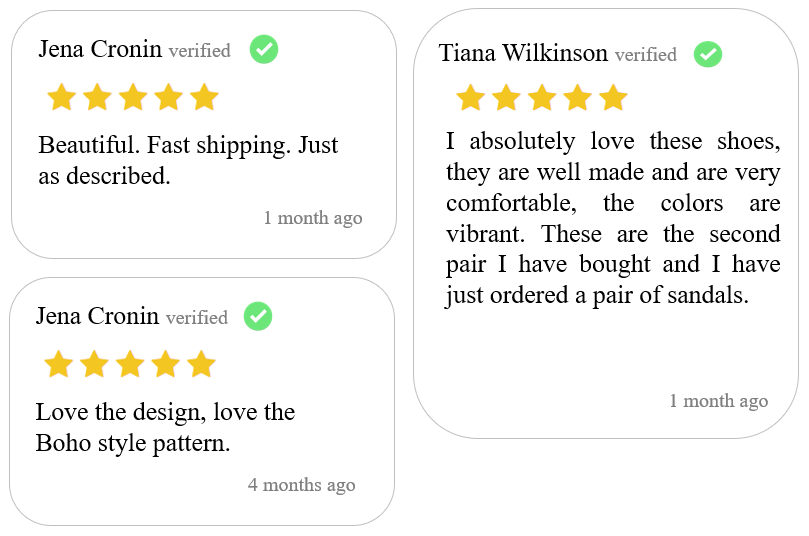Viewport: 809px width, 536px height.
Task: Click the second star in the Boho style review
Action: click(94, 364)
